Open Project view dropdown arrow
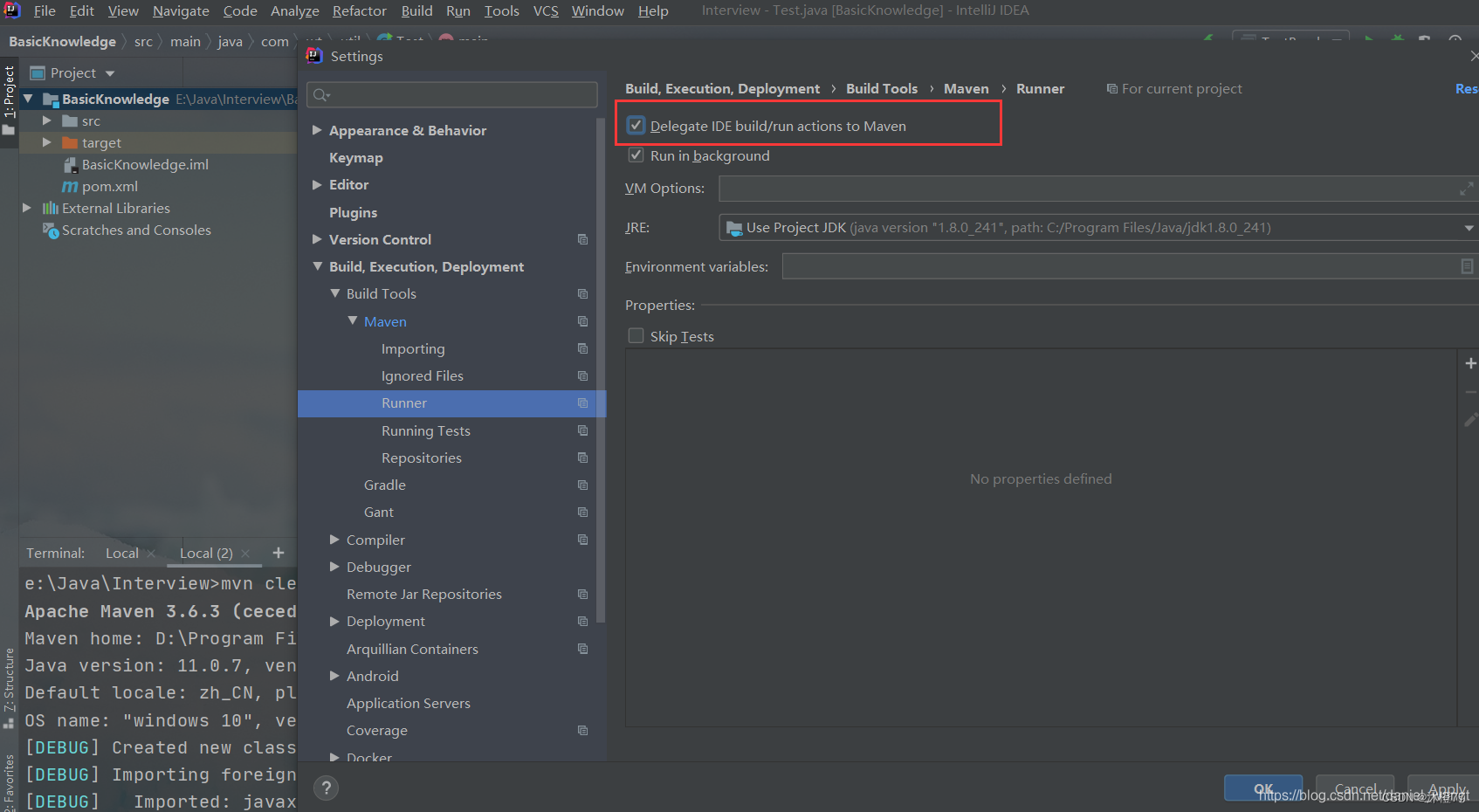This screenshot has width=1479, height=812. 110,73
